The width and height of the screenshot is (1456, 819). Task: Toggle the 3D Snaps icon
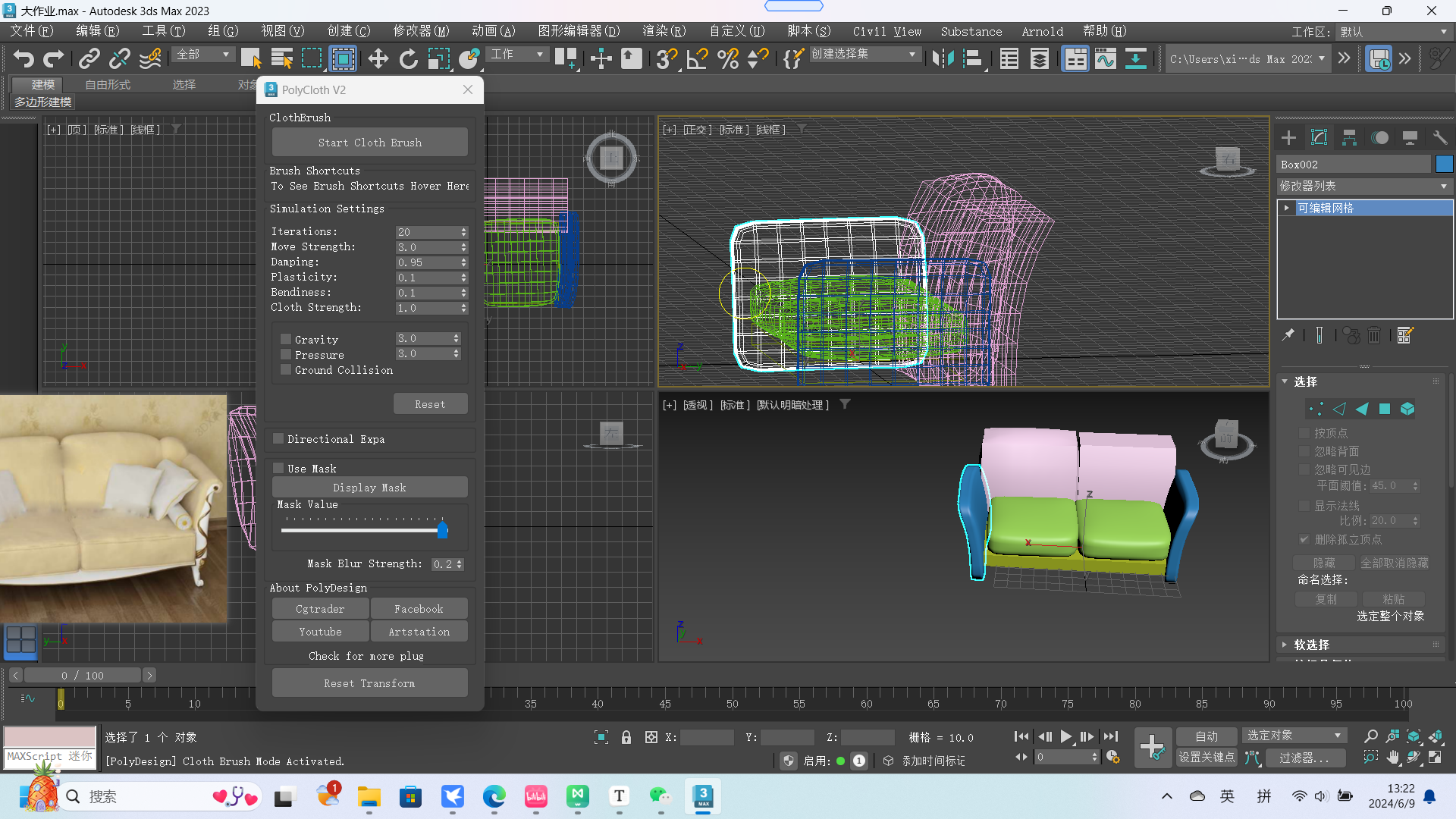[x=667, y=58]
